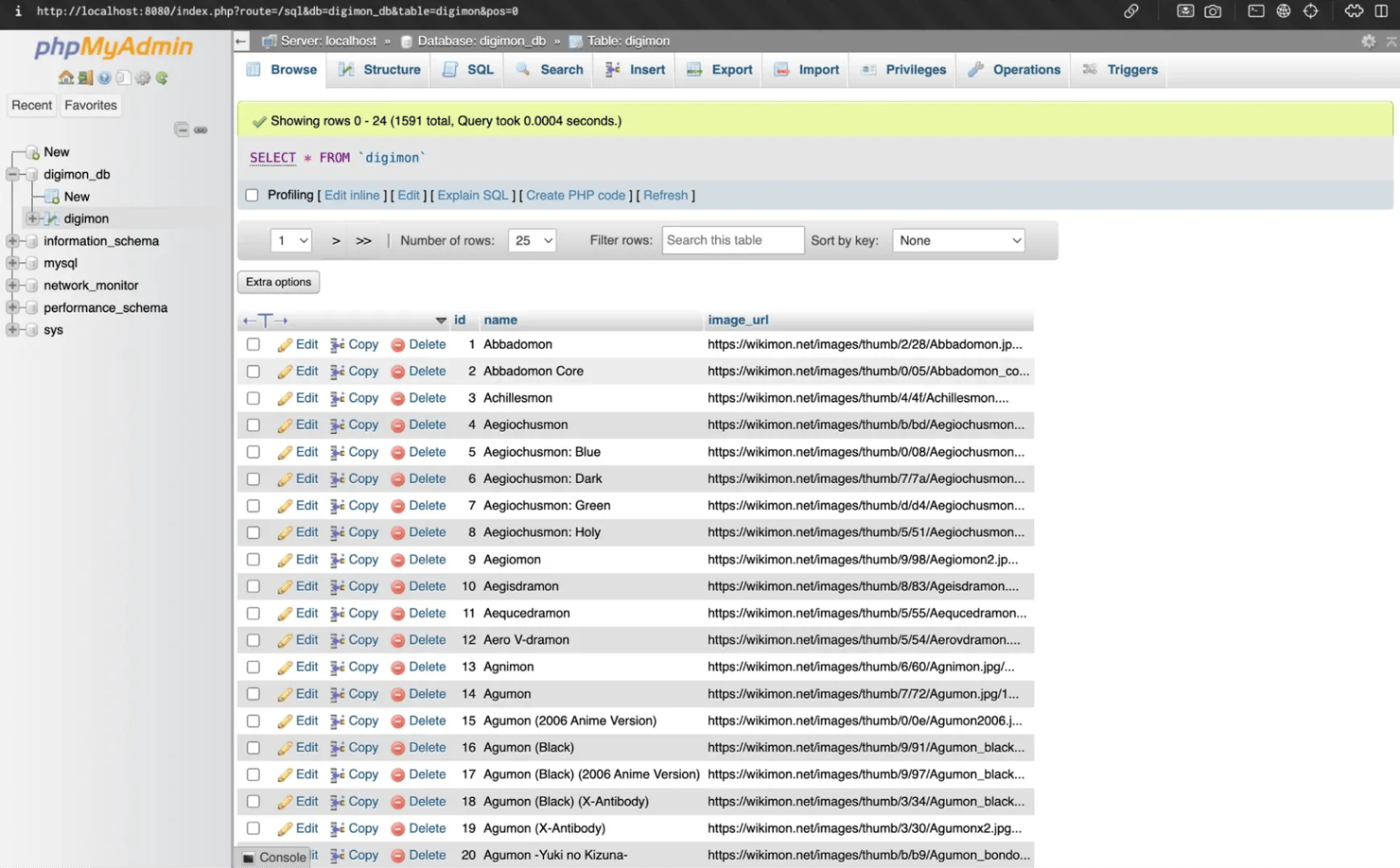Open Sort by key dropdown
1400x868 pixels.
click(x=958, y=241)
